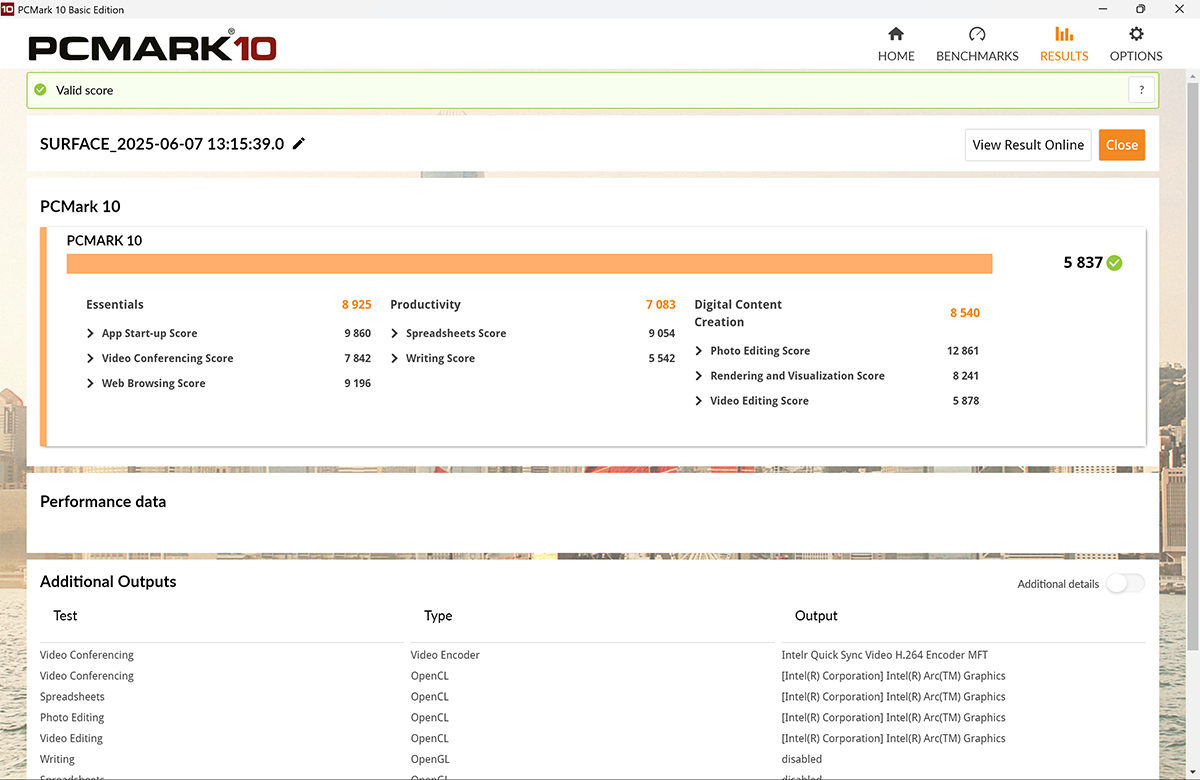Click the Essentials heading
Screen dimensions: 1200x780
115,305
